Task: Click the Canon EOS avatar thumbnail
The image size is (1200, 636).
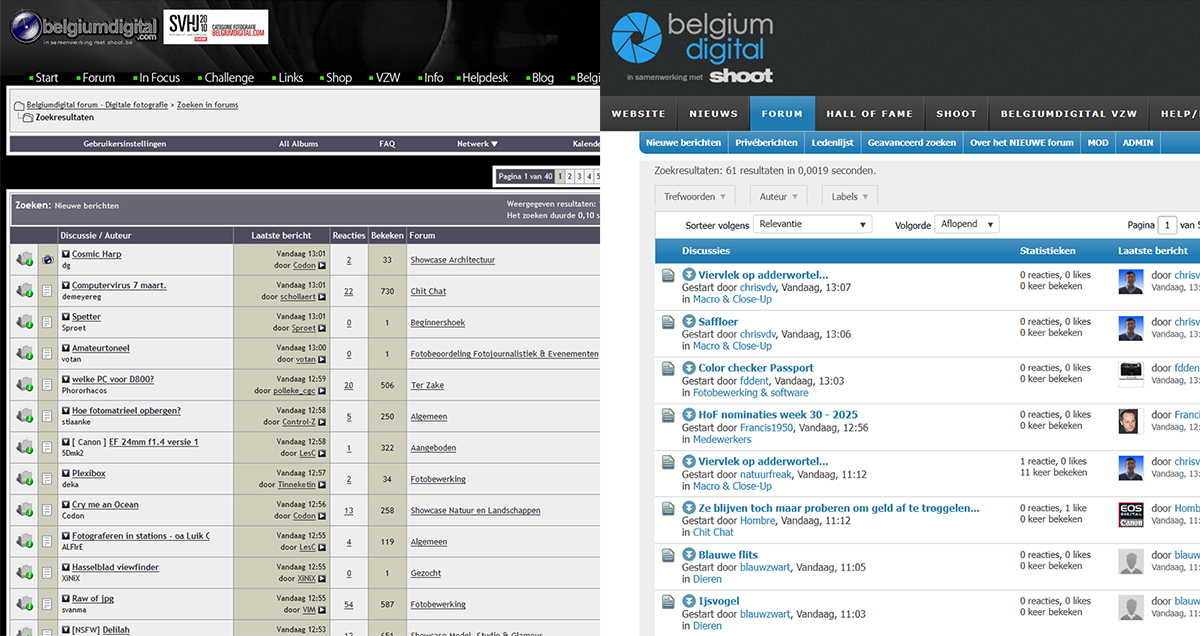Action: pos(1129,514)
